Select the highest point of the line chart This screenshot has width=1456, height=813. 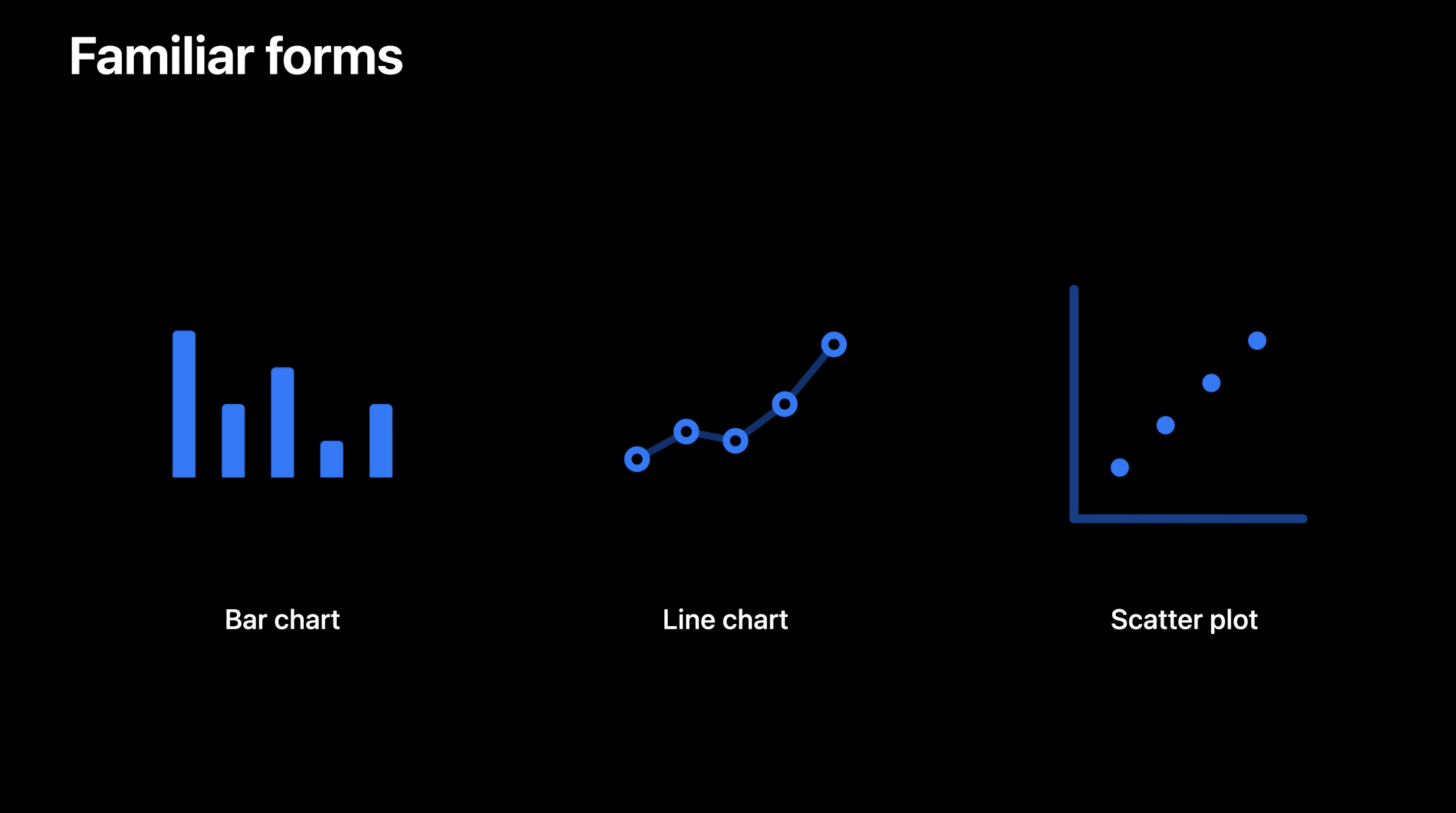834,345
